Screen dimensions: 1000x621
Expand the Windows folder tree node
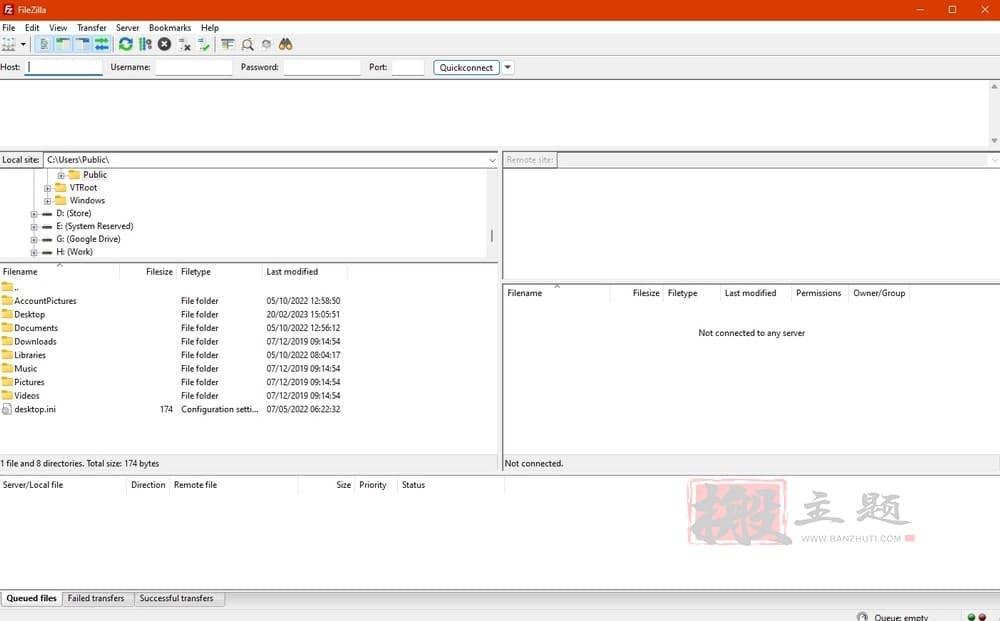pyautogui.click(x=47, y=201)
